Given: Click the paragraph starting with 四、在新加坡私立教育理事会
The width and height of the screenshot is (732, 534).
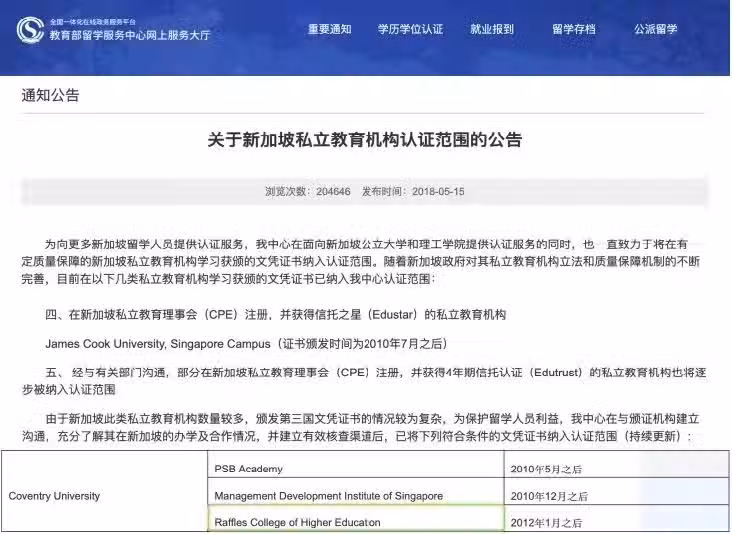Looking at the screenshot, I should pos(275,315).
